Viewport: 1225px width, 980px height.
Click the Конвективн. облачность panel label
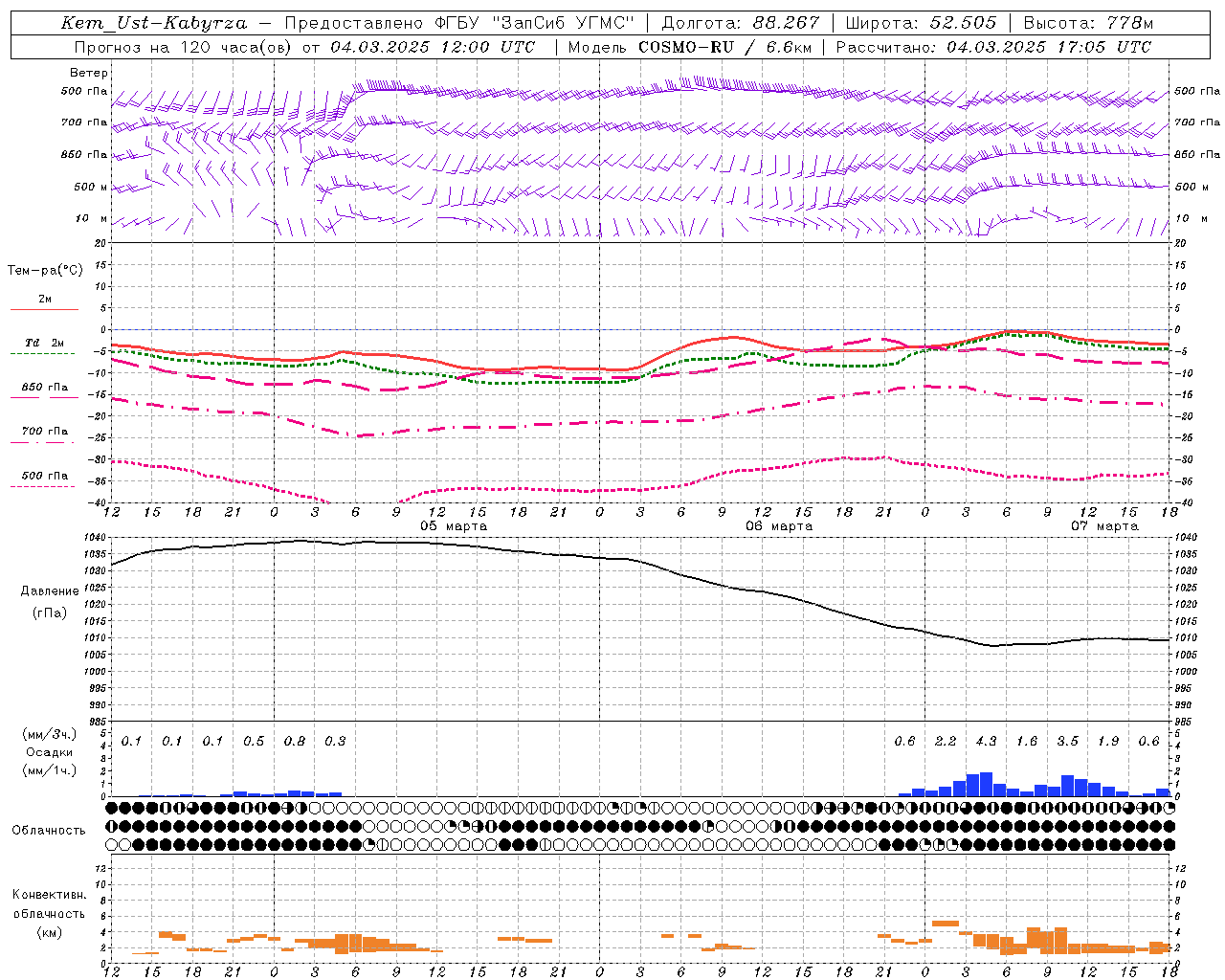click(49, 904)
